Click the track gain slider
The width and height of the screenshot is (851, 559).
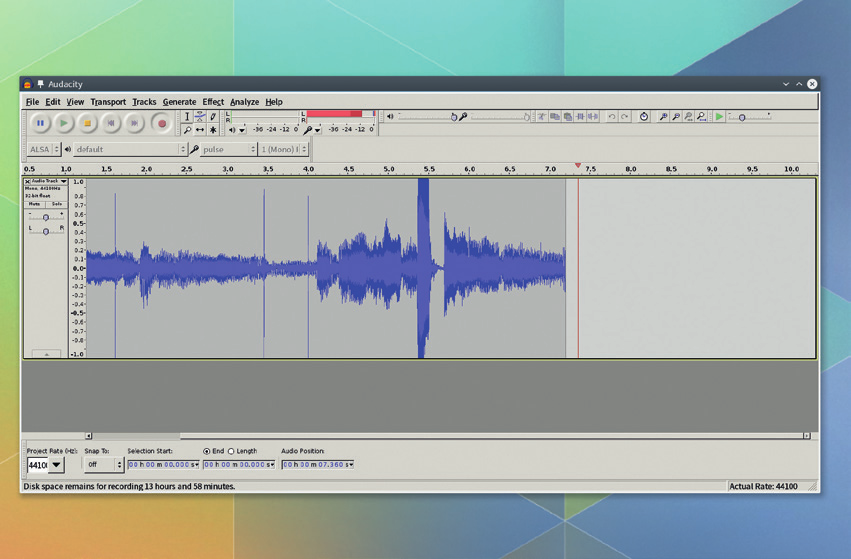click(x=45, y=217)
